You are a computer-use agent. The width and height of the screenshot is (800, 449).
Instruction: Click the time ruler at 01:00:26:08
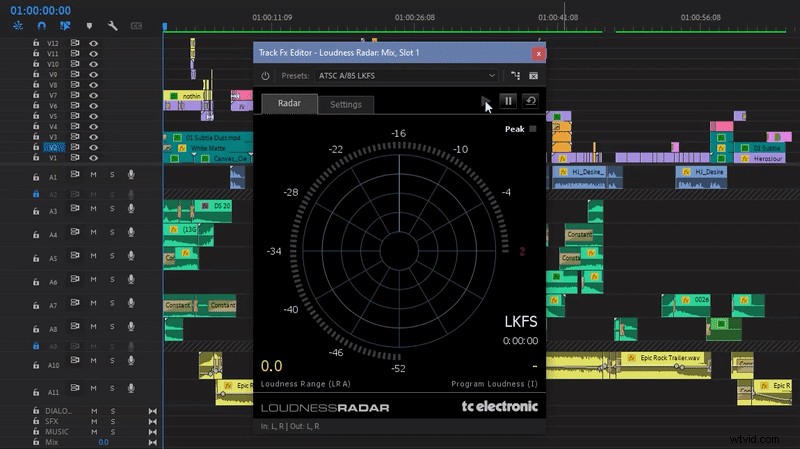tap(414, 17)
